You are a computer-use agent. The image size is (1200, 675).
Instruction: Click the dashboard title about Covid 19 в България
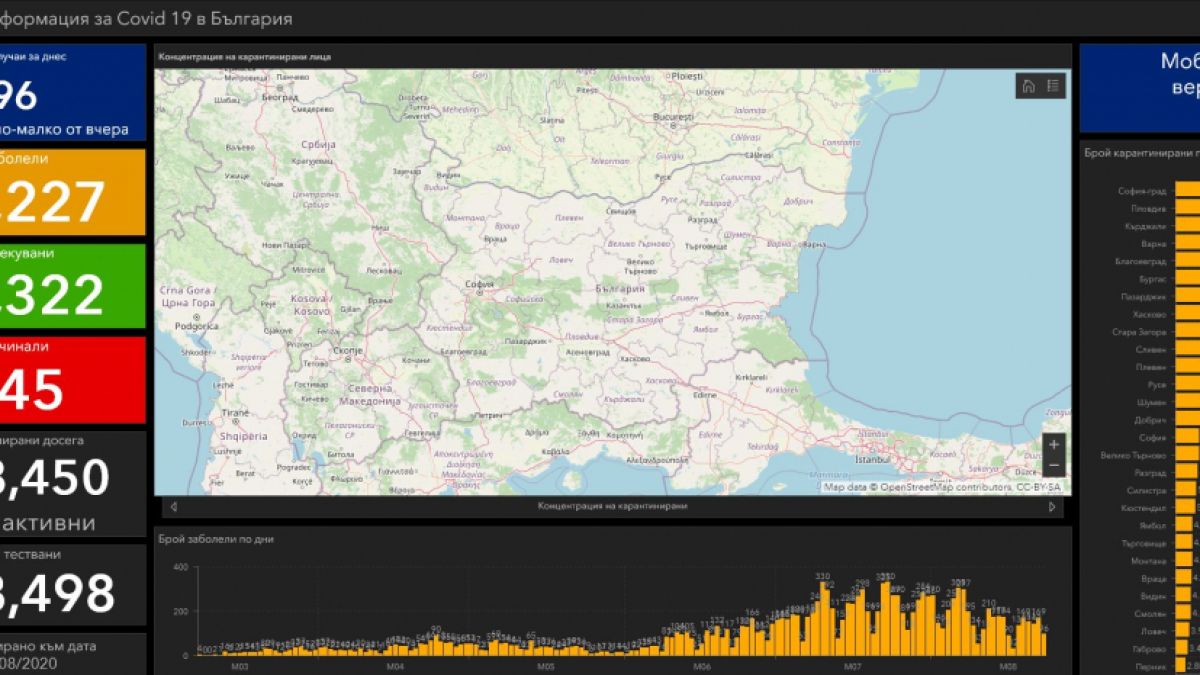click(x=146, y=18)
